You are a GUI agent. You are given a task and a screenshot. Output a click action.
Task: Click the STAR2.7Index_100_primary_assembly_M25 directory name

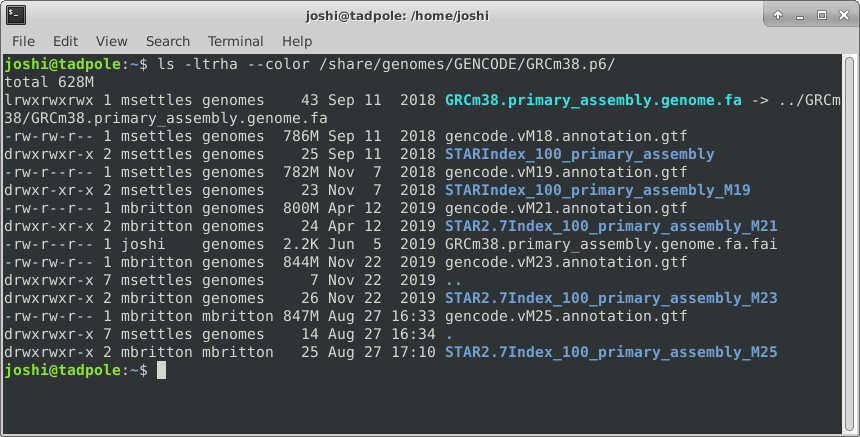pos(610,353)
